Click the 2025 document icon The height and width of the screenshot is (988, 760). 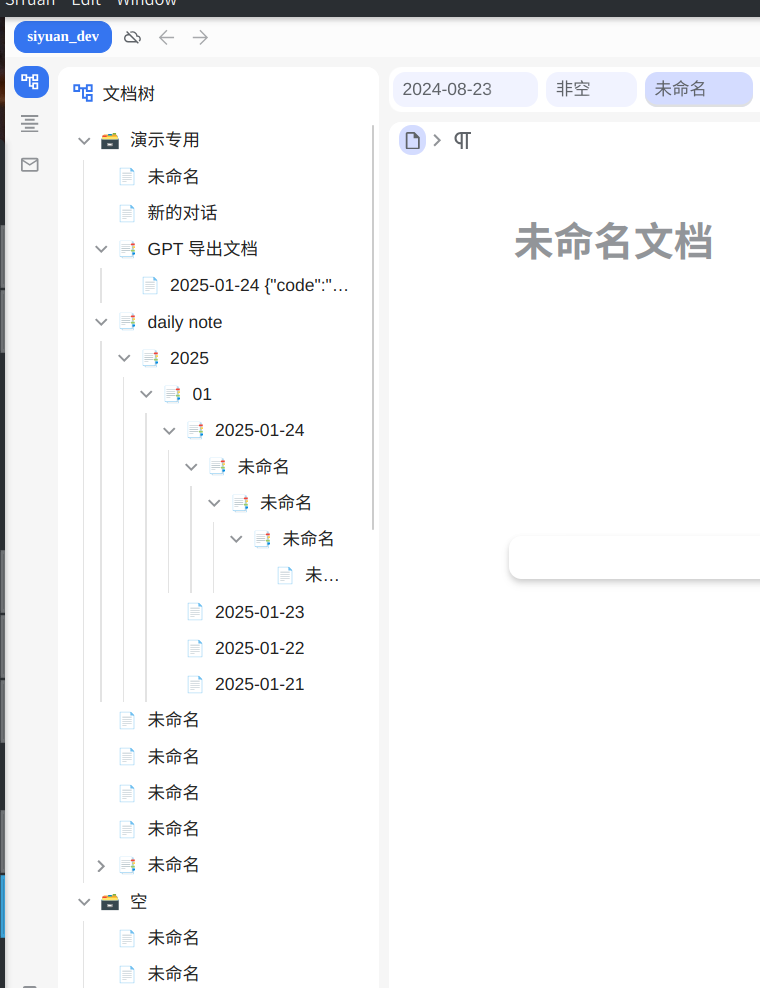click(150, 359)
